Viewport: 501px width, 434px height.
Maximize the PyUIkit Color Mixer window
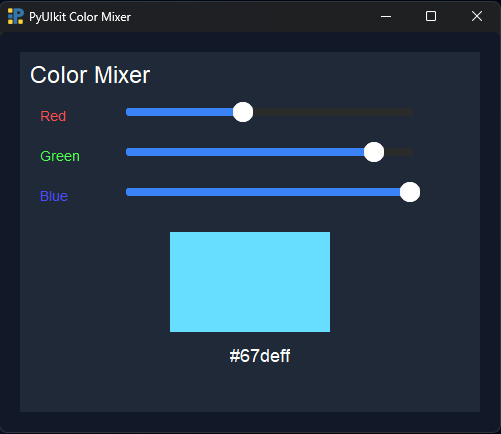point(431,16)
